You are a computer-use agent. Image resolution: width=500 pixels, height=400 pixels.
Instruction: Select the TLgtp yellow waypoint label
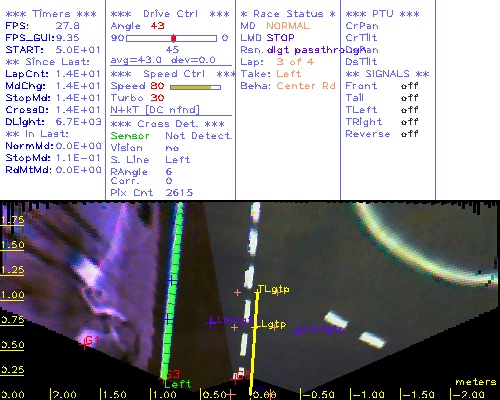[273, 289]
